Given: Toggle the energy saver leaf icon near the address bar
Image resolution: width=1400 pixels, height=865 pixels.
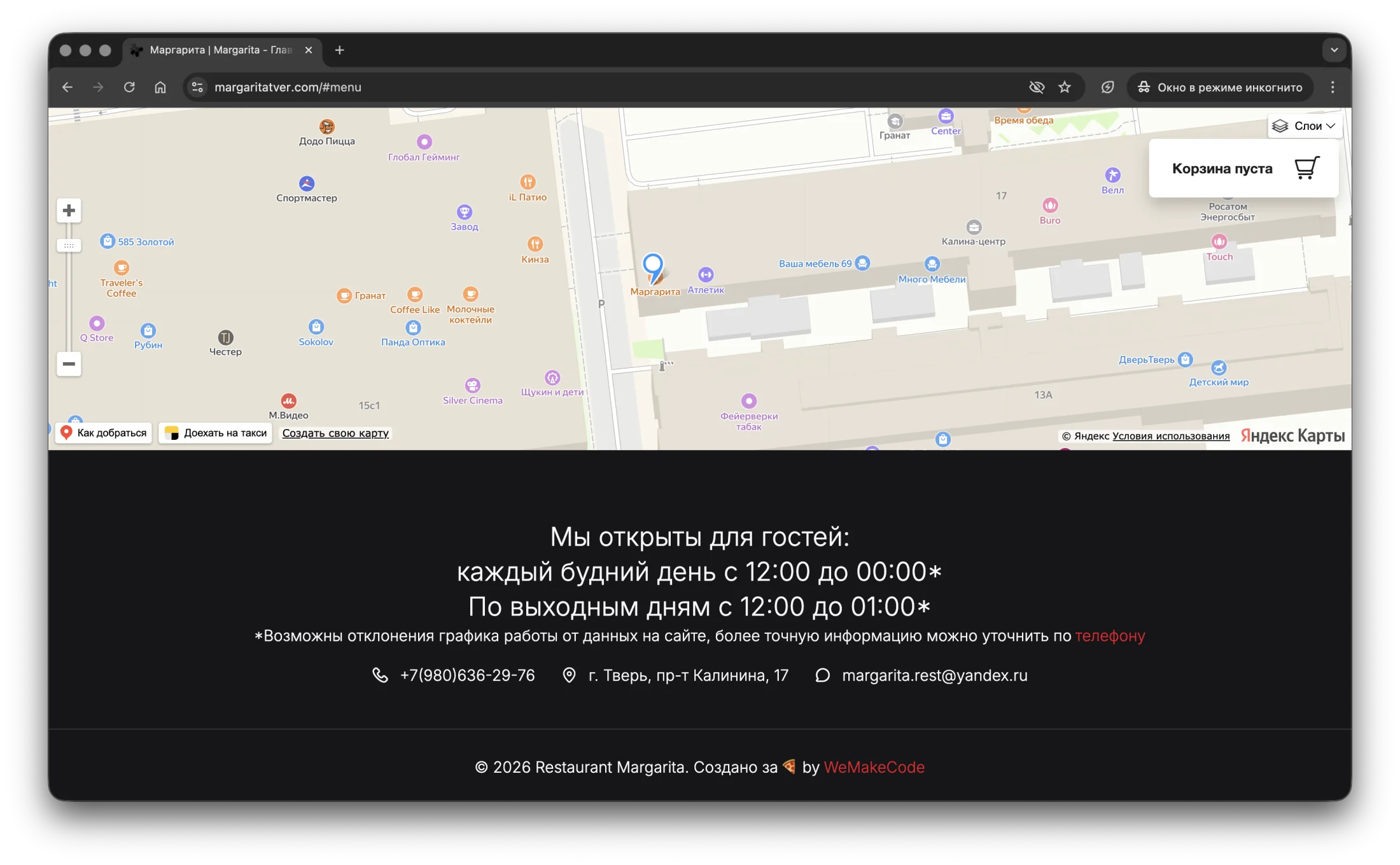Looking at the screenshot, I should [1107, 87].
